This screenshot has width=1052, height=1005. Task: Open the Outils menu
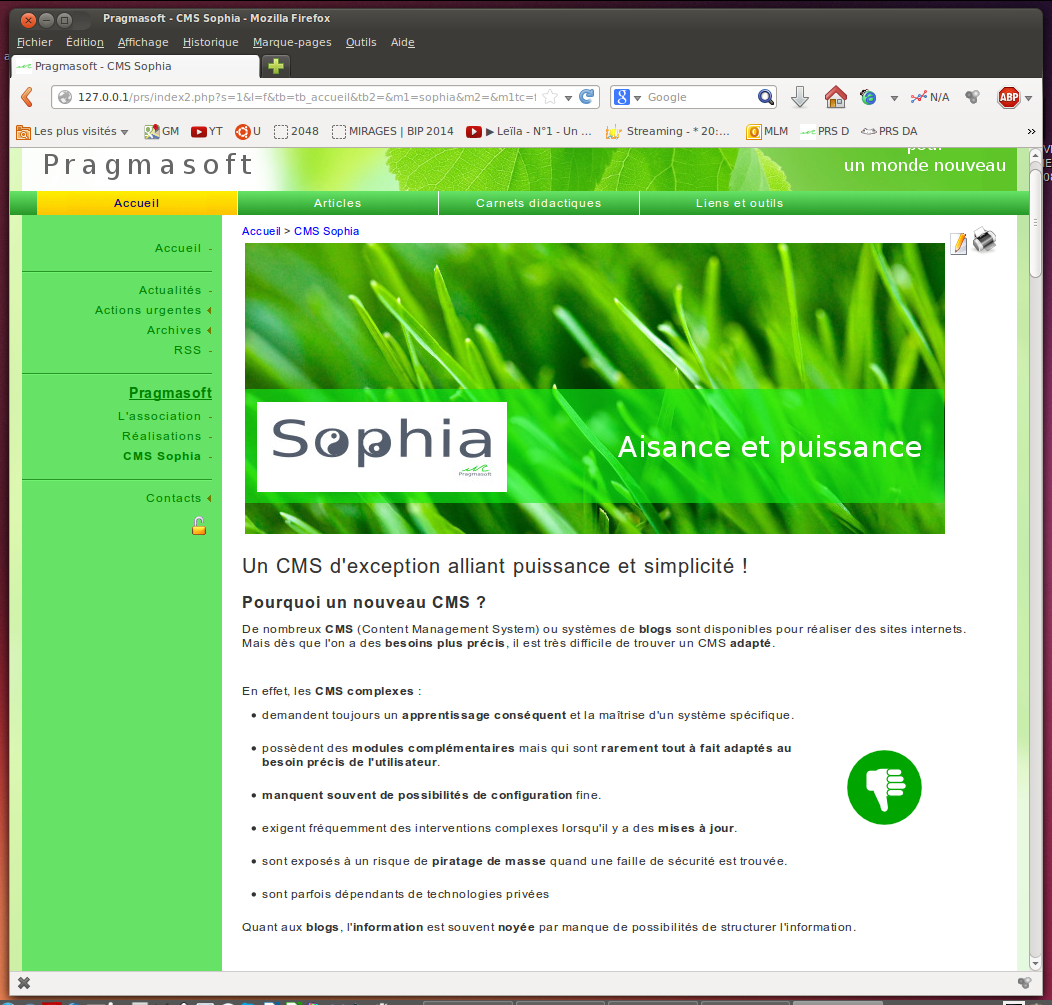[x=361, y=42]
